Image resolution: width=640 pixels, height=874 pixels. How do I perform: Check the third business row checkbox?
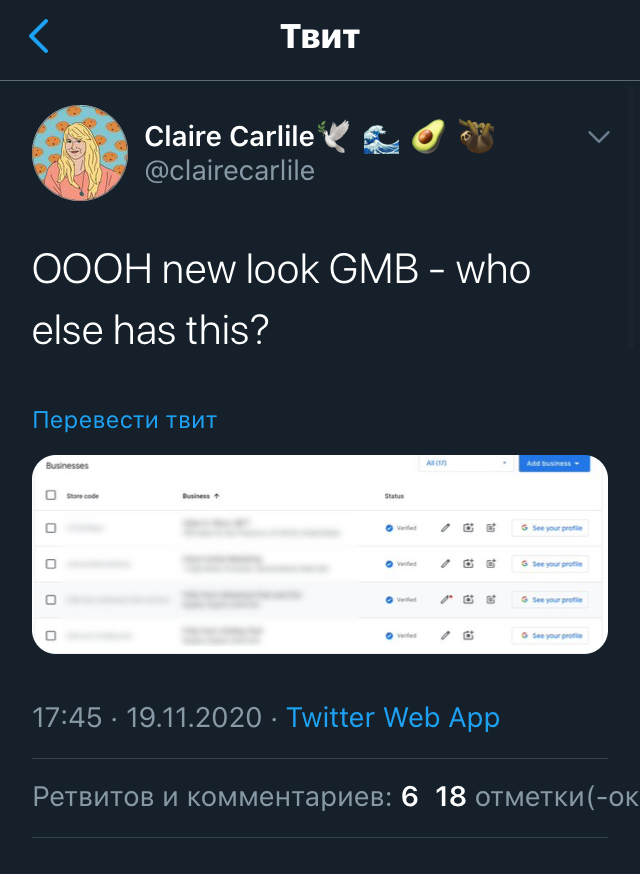[51, 600]
